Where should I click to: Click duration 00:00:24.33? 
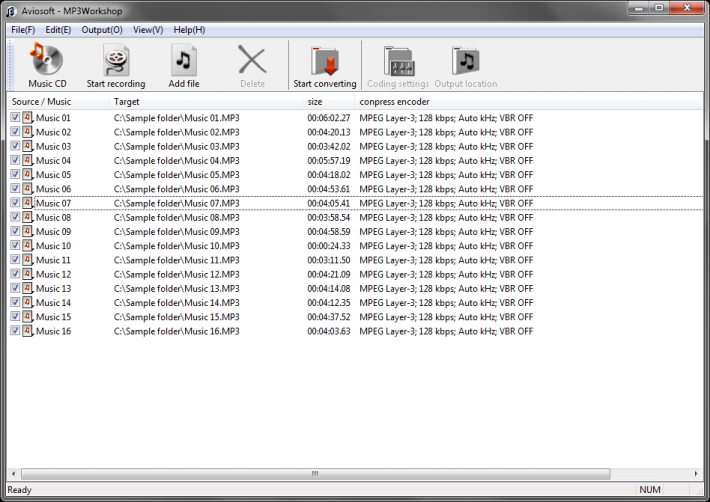(329, 245)
